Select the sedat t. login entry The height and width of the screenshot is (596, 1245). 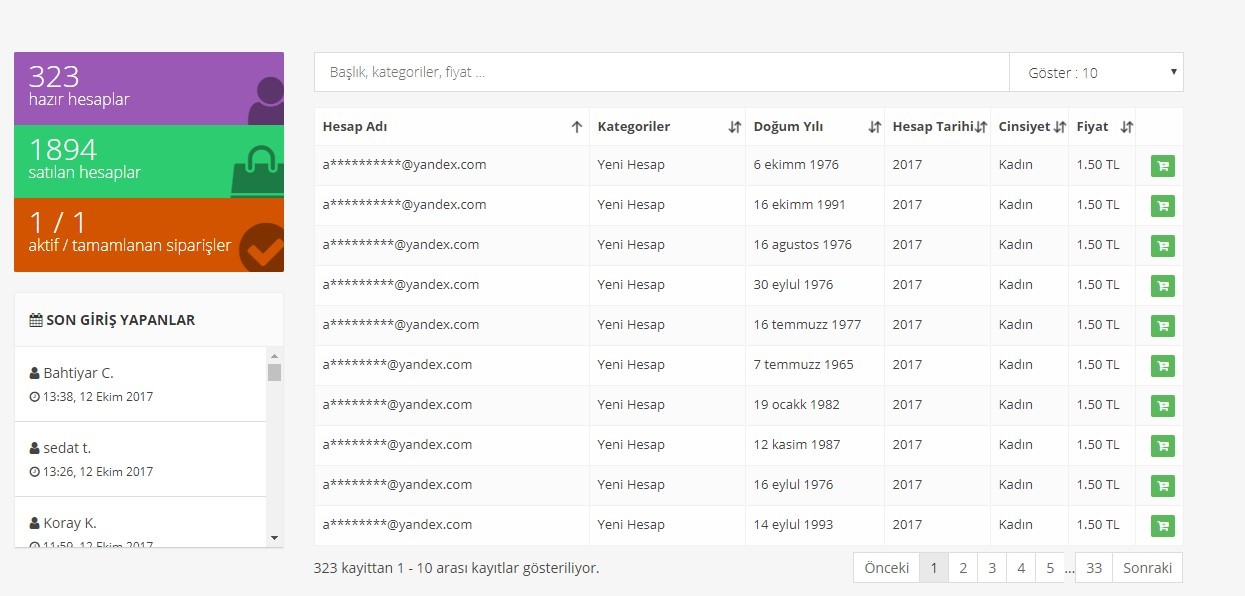[140, 459]
